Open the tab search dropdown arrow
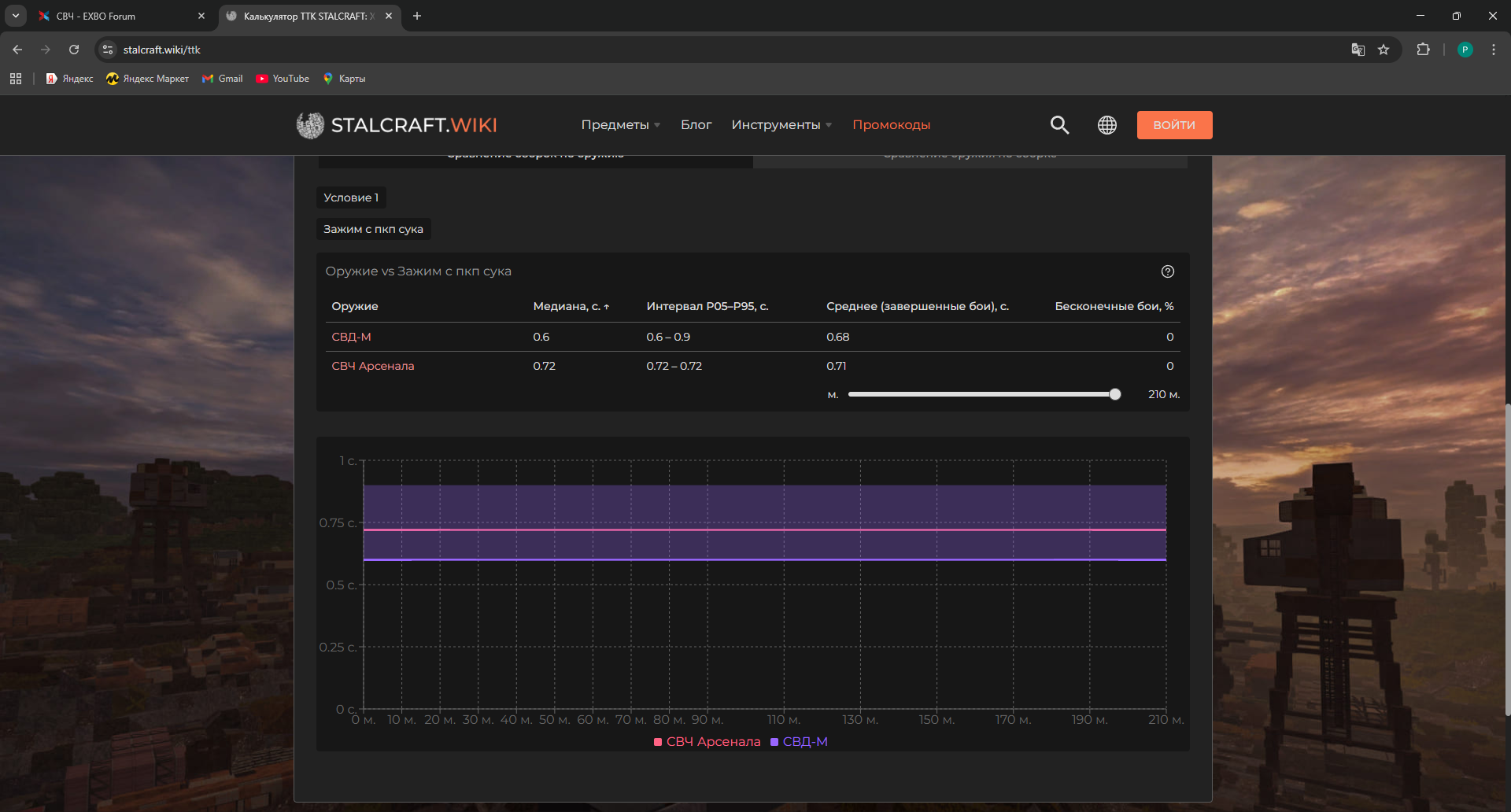This screenshot has width=1511, height=812. (x=16, y=16)
